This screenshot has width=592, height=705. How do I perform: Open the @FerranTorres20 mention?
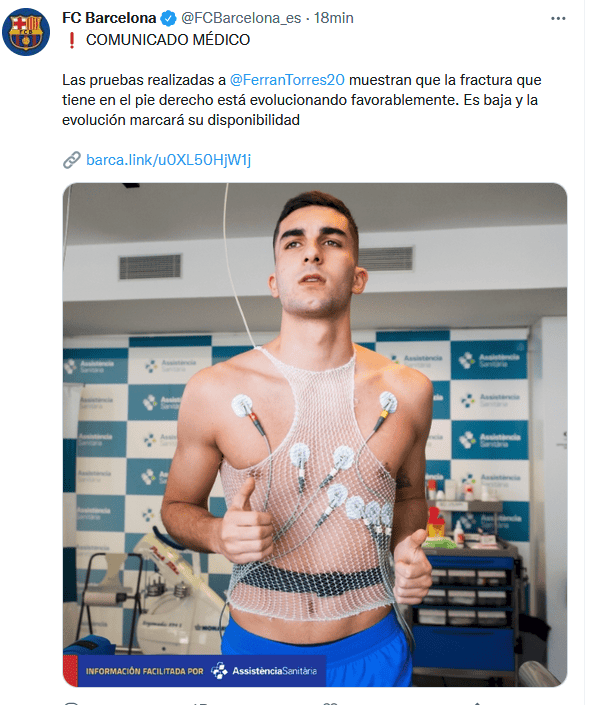pyautogui.click(x=287, y=80)
